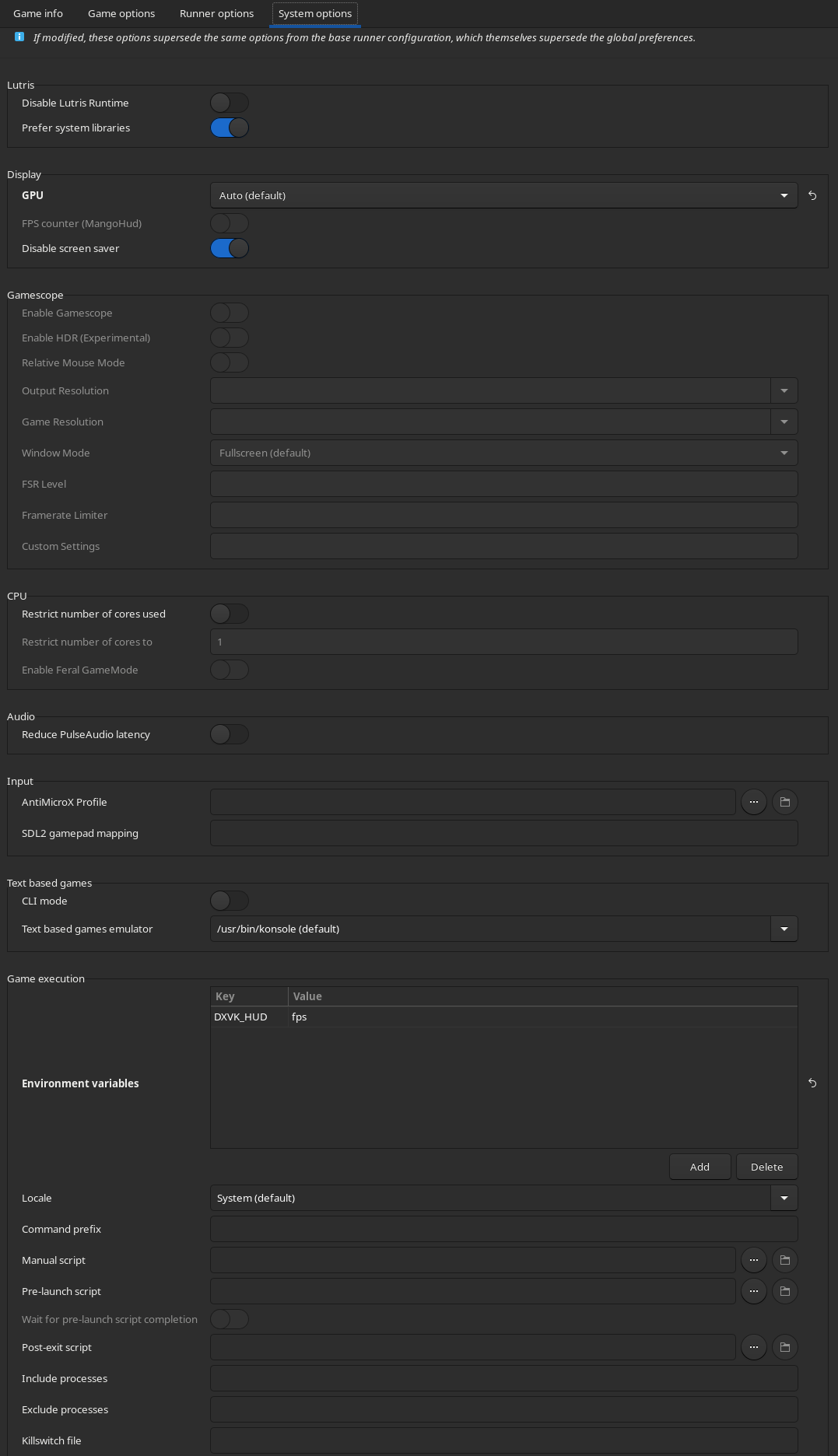Sort environment variables by Key column
Screen dimensions: 838x1456
[x=249, y=996]
